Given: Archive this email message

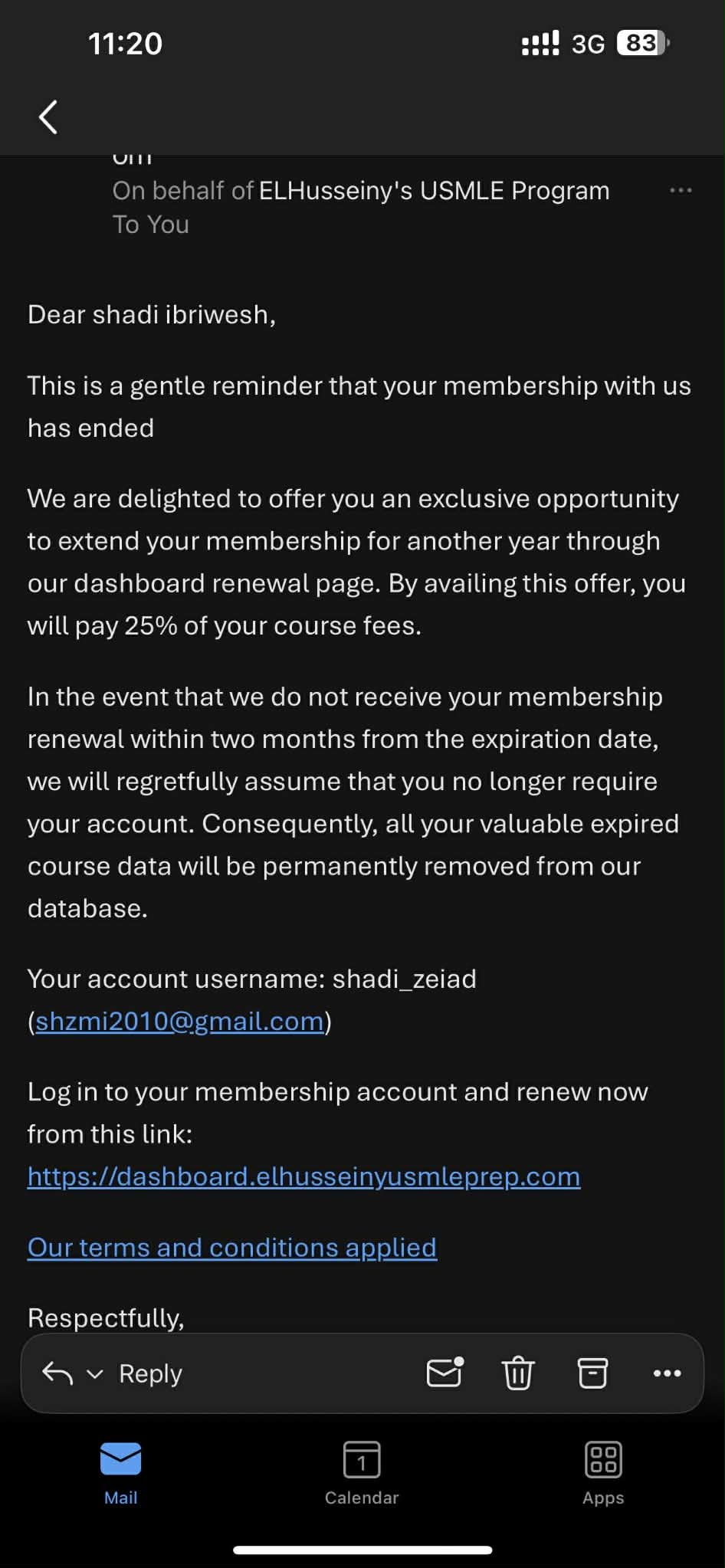Looking at the screenshot, I should [x=592, y=1373].
